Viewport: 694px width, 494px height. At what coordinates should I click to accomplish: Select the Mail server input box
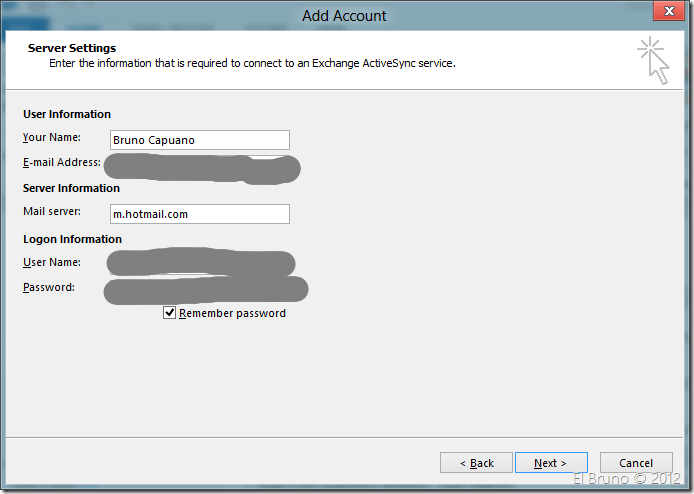[x=199, y=214]
